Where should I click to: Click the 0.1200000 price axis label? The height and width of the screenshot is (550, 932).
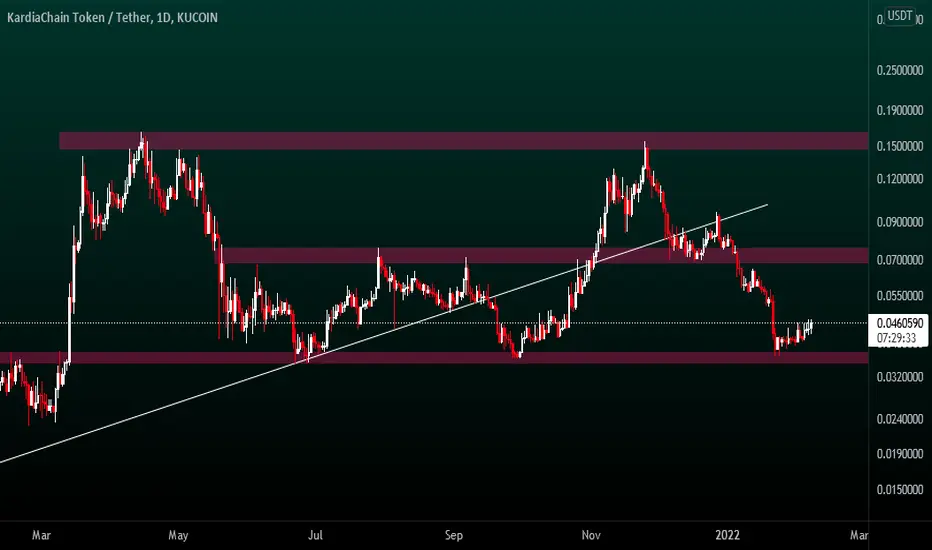point(899,179)
